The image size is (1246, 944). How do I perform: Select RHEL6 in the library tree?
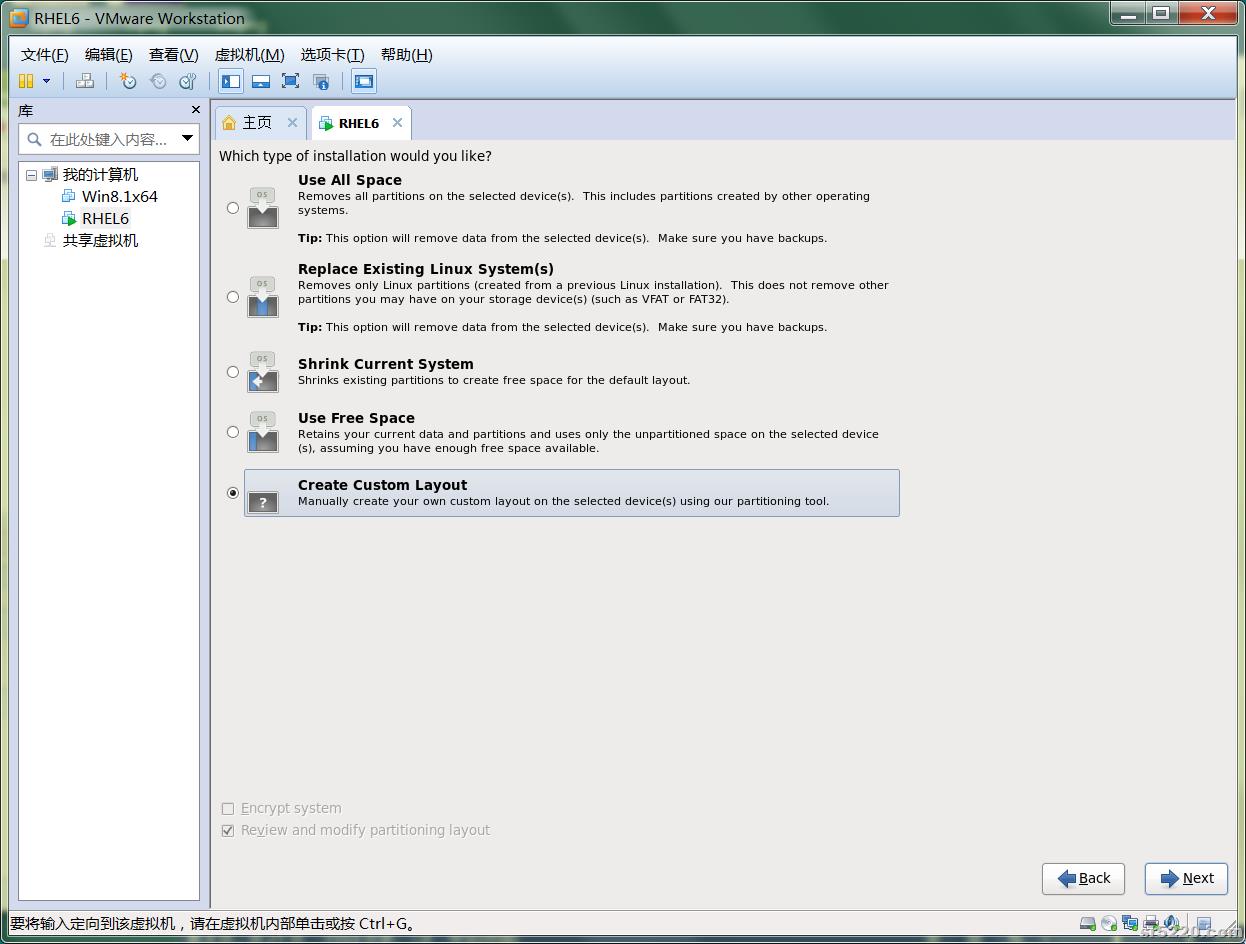pos(105,218)
